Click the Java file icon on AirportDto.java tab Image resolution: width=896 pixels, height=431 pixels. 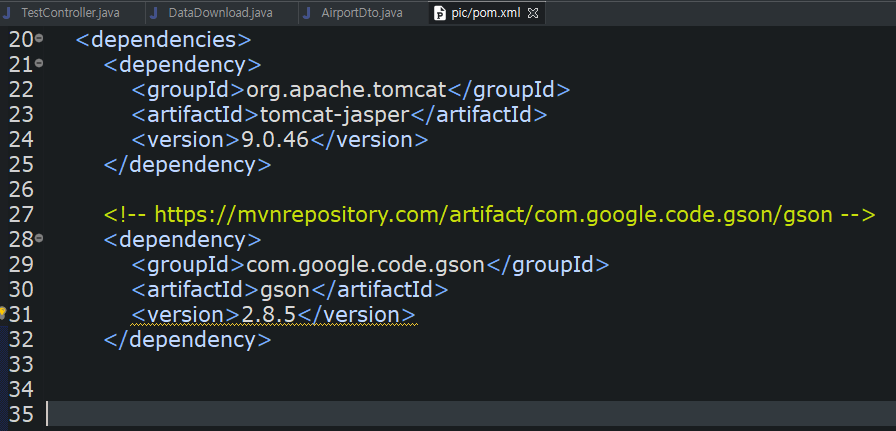(307, 13)
